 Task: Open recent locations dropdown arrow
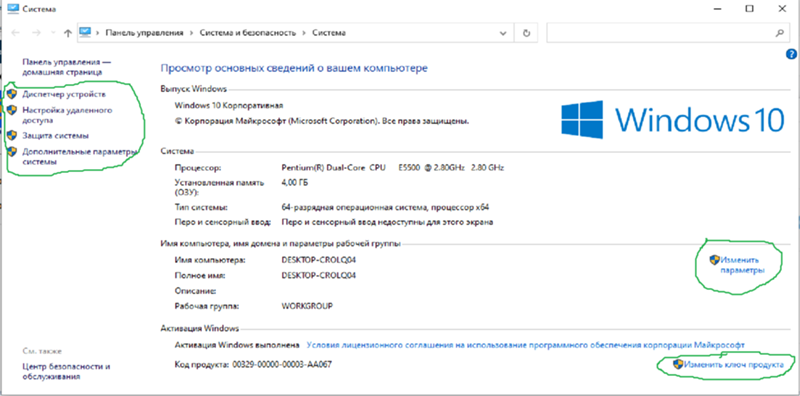pyautogui.click(x=53, y=33)
